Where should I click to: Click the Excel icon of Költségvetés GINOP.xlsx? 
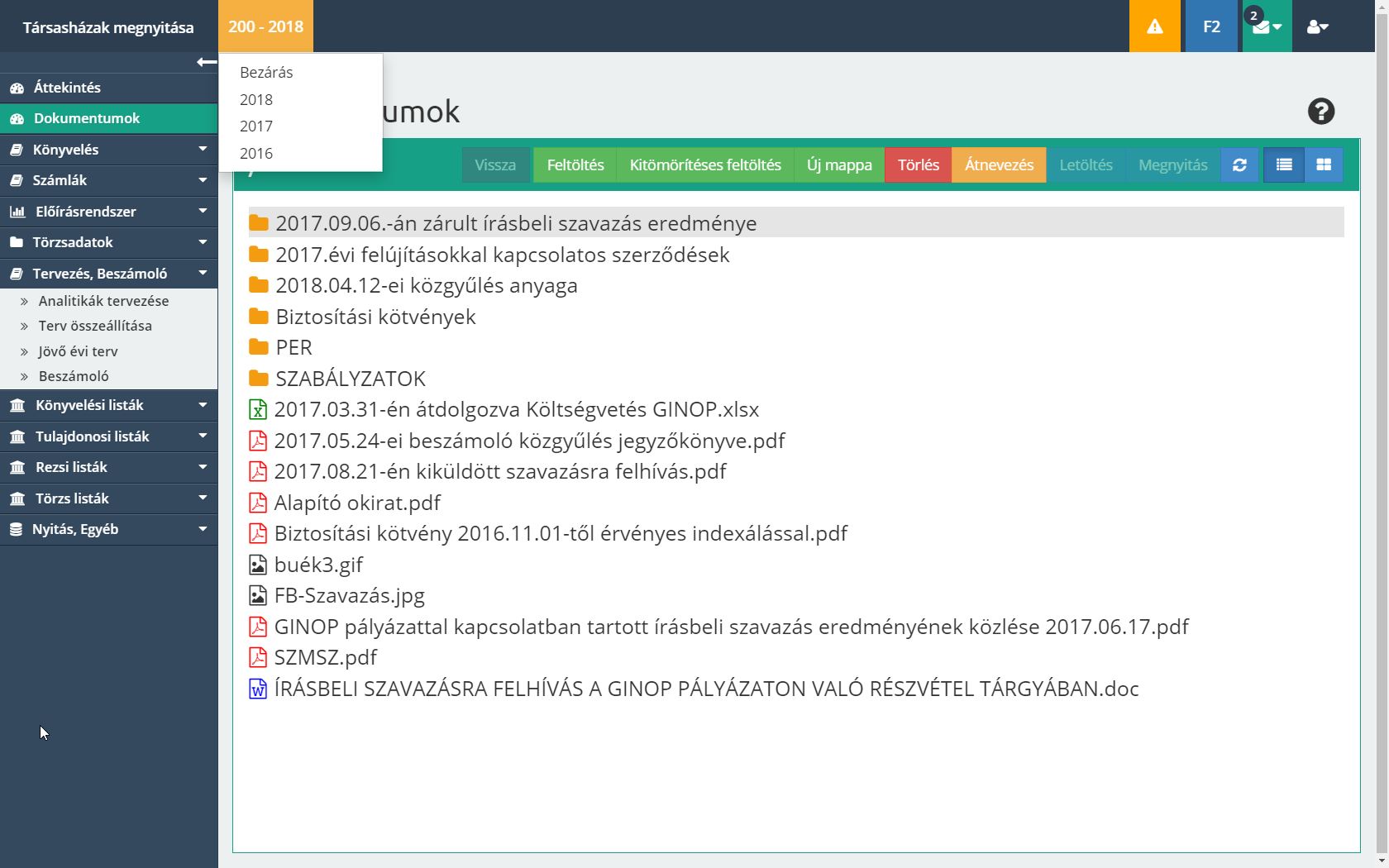tap(258, 410)
